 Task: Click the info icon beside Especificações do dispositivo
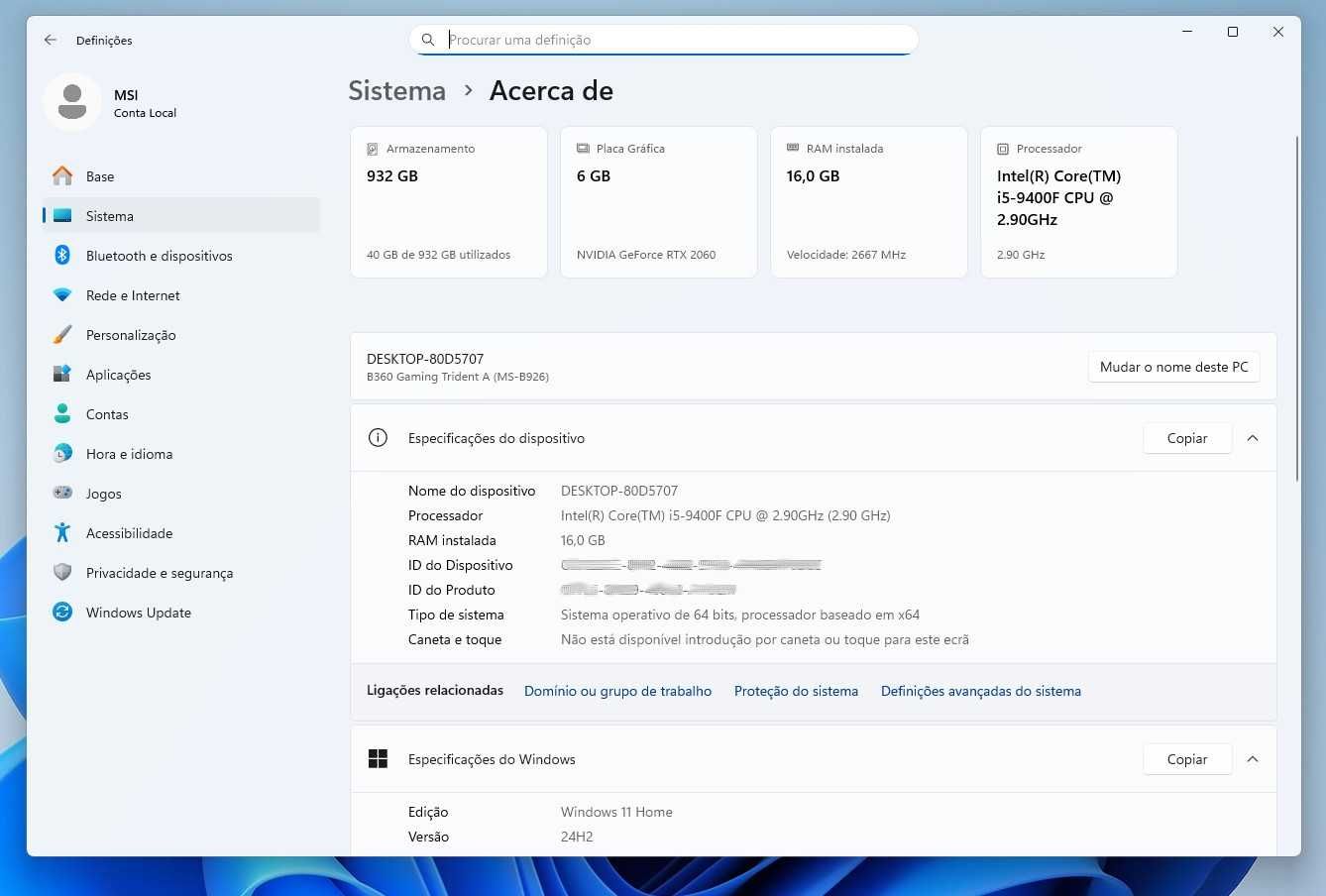pos(378,438)
